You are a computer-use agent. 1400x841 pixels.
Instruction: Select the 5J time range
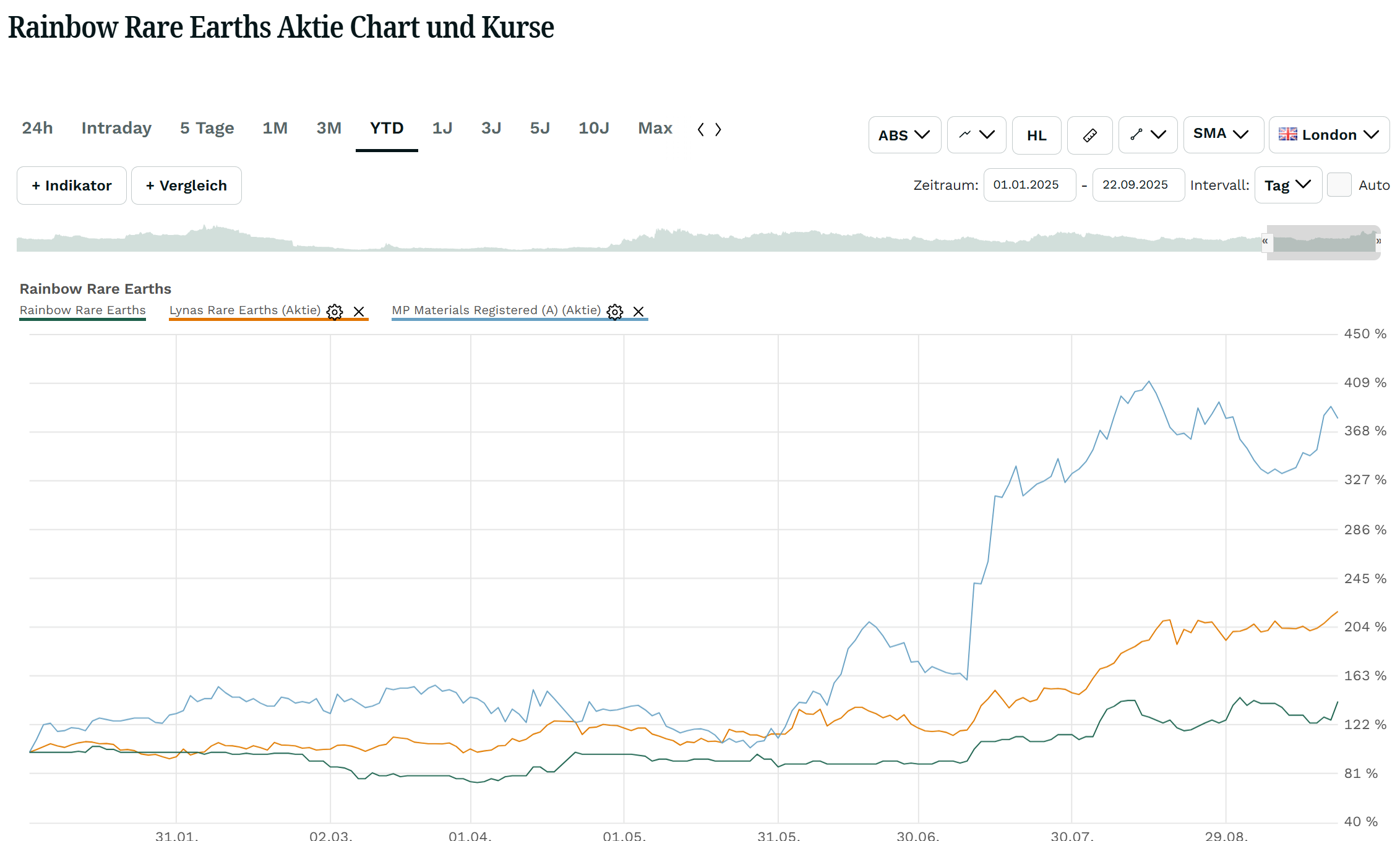point(539,128)
